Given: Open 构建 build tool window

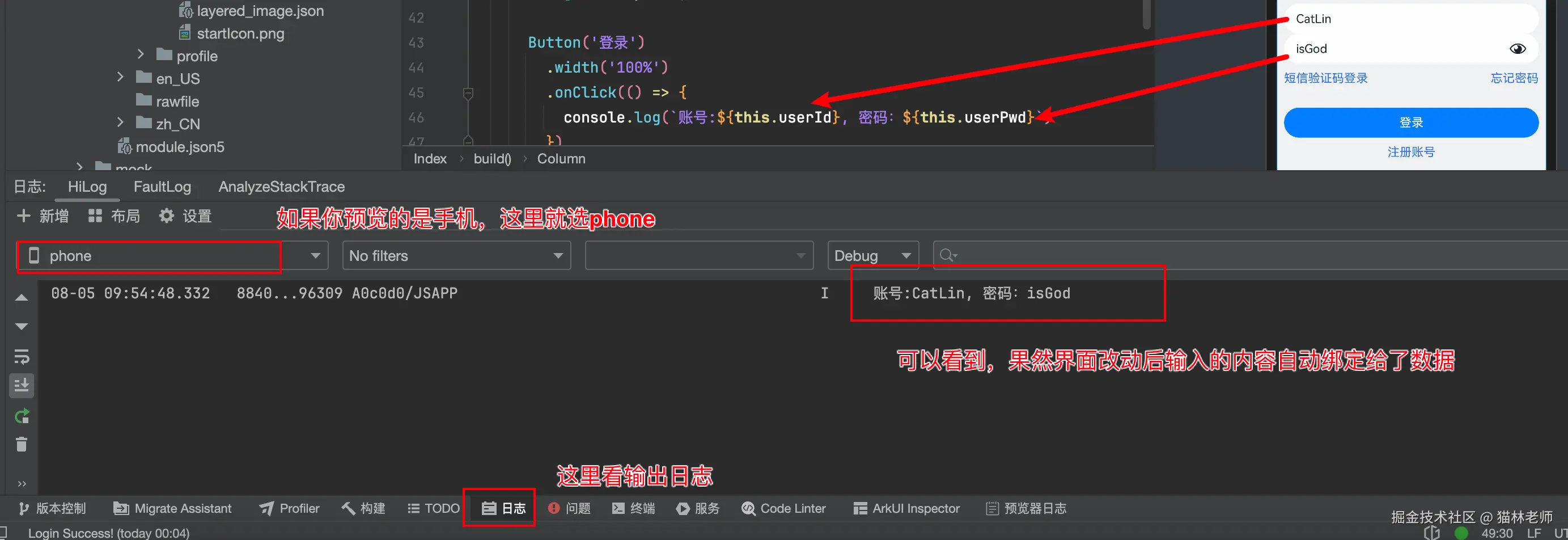Looking at the screenshot, I should tap(363, 508).
